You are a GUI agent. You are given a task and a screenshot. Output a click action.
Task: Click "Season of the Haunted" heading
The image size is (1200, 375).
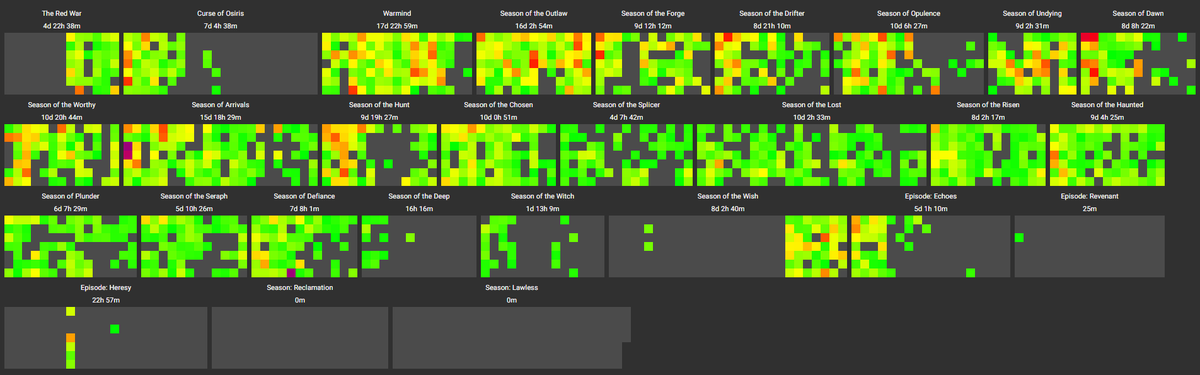coord(1107,105)
